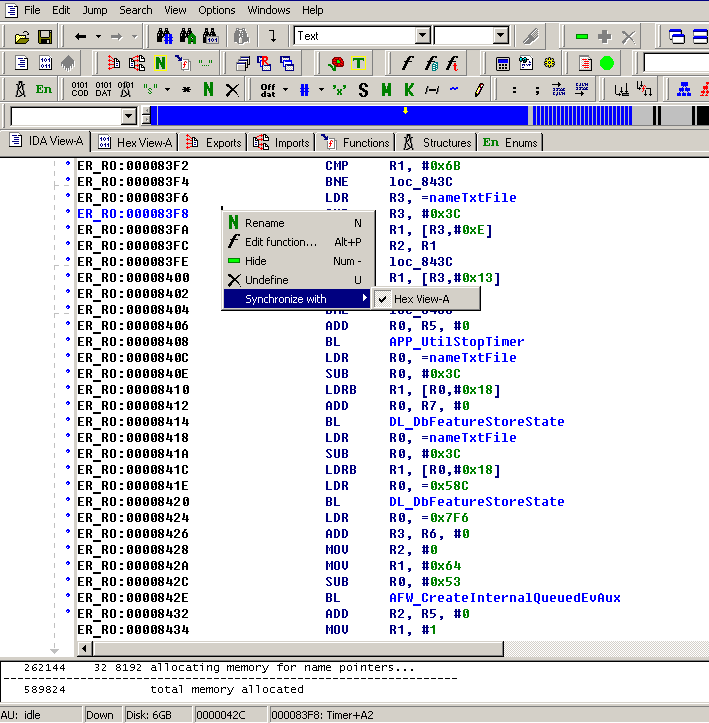The width and height of the screenshot is (709, 723).
Task: Click the big S toolbar icon
Action: [363, 90]
